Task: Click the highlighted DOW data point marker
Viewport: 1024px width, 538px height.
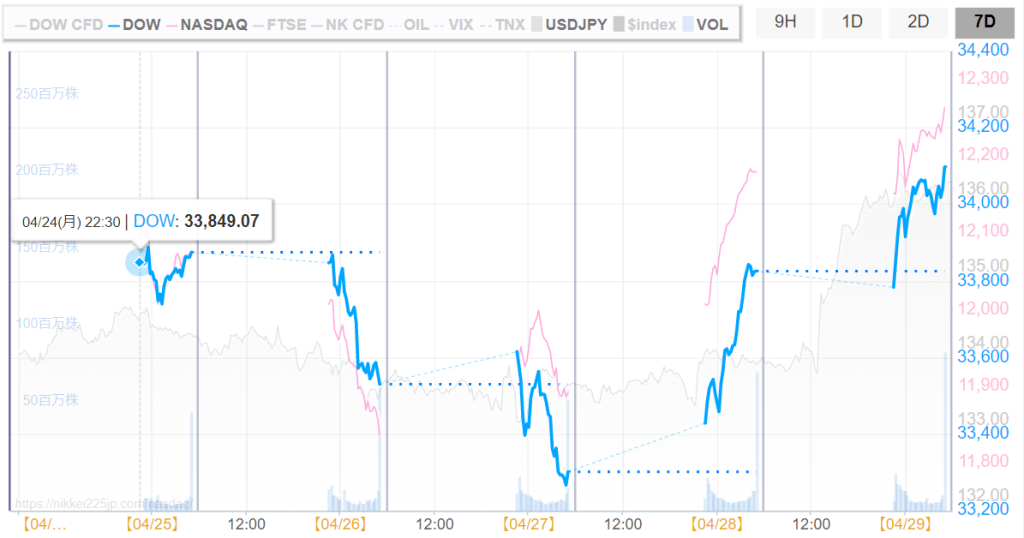Action: [139, 262]
